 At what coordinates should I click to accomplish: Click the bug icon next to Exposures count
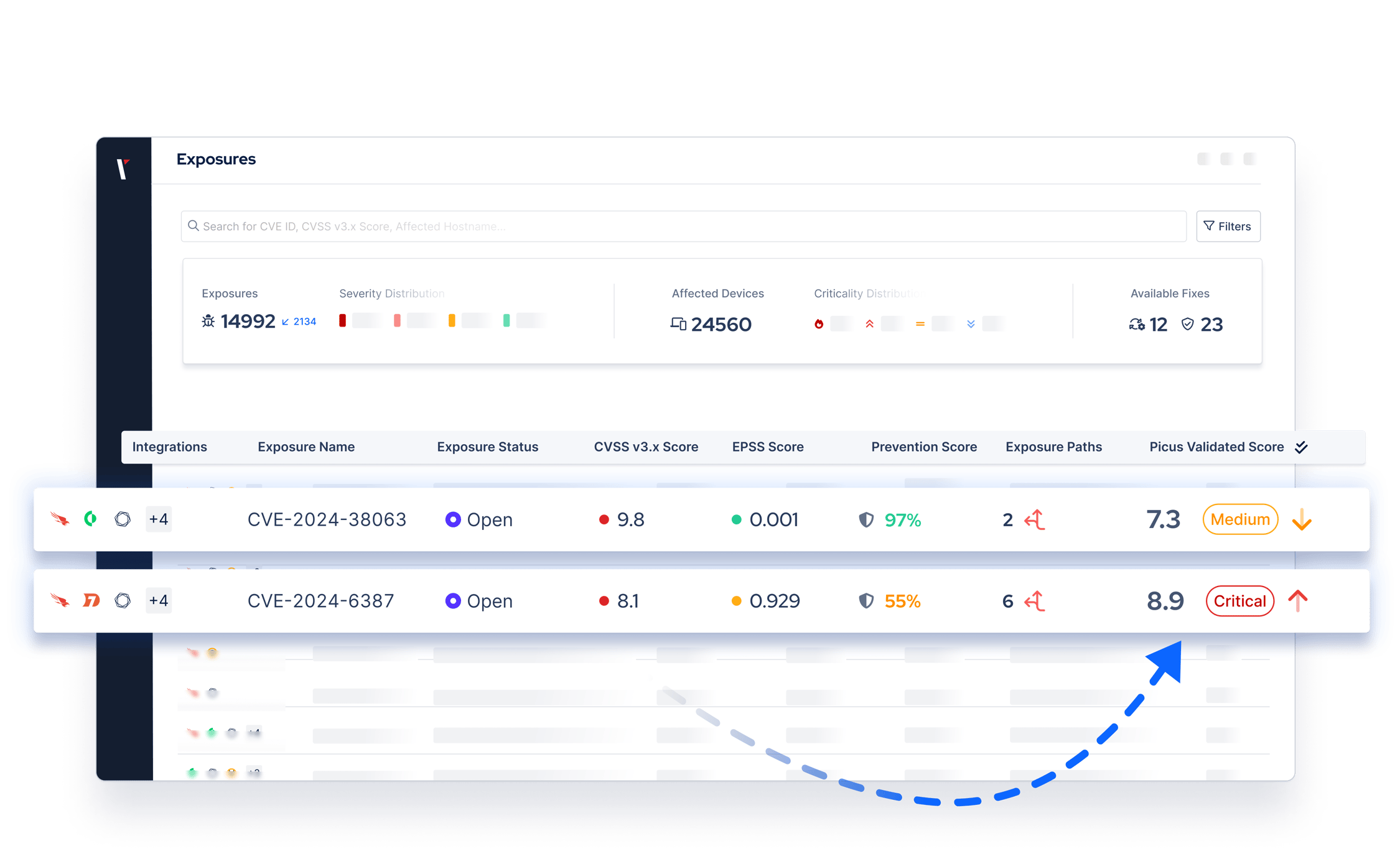click(x=208, y=321)
